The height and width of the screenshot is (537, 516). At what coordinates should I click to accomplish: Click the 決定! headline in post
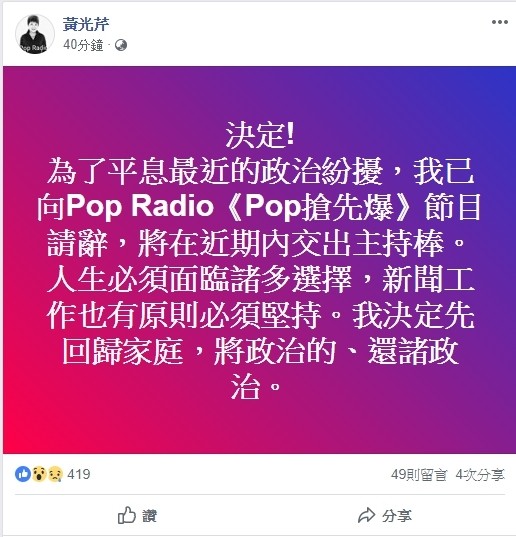[260, 136]
